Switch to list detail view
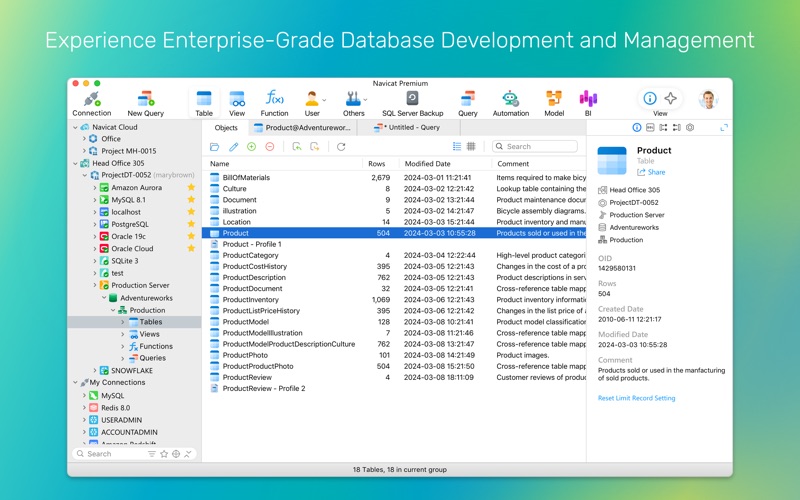 457,146
